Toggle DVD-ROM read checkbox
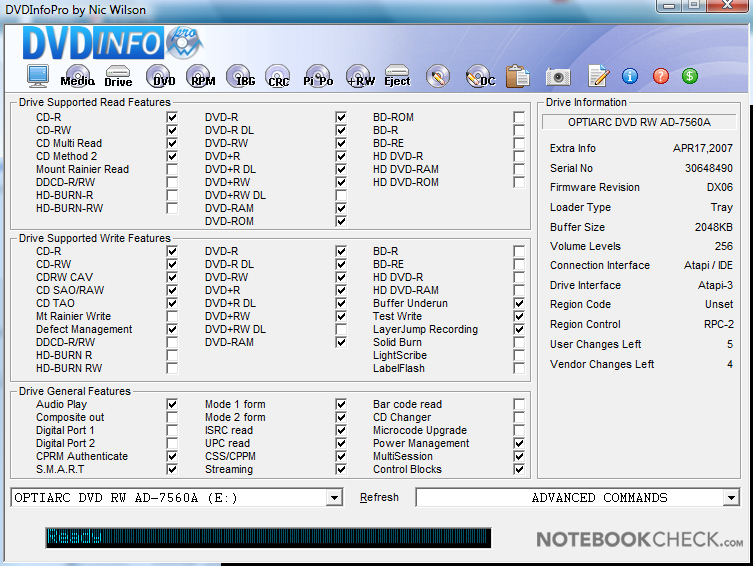This screenshot has height=566, width=753. click(341, 221)
